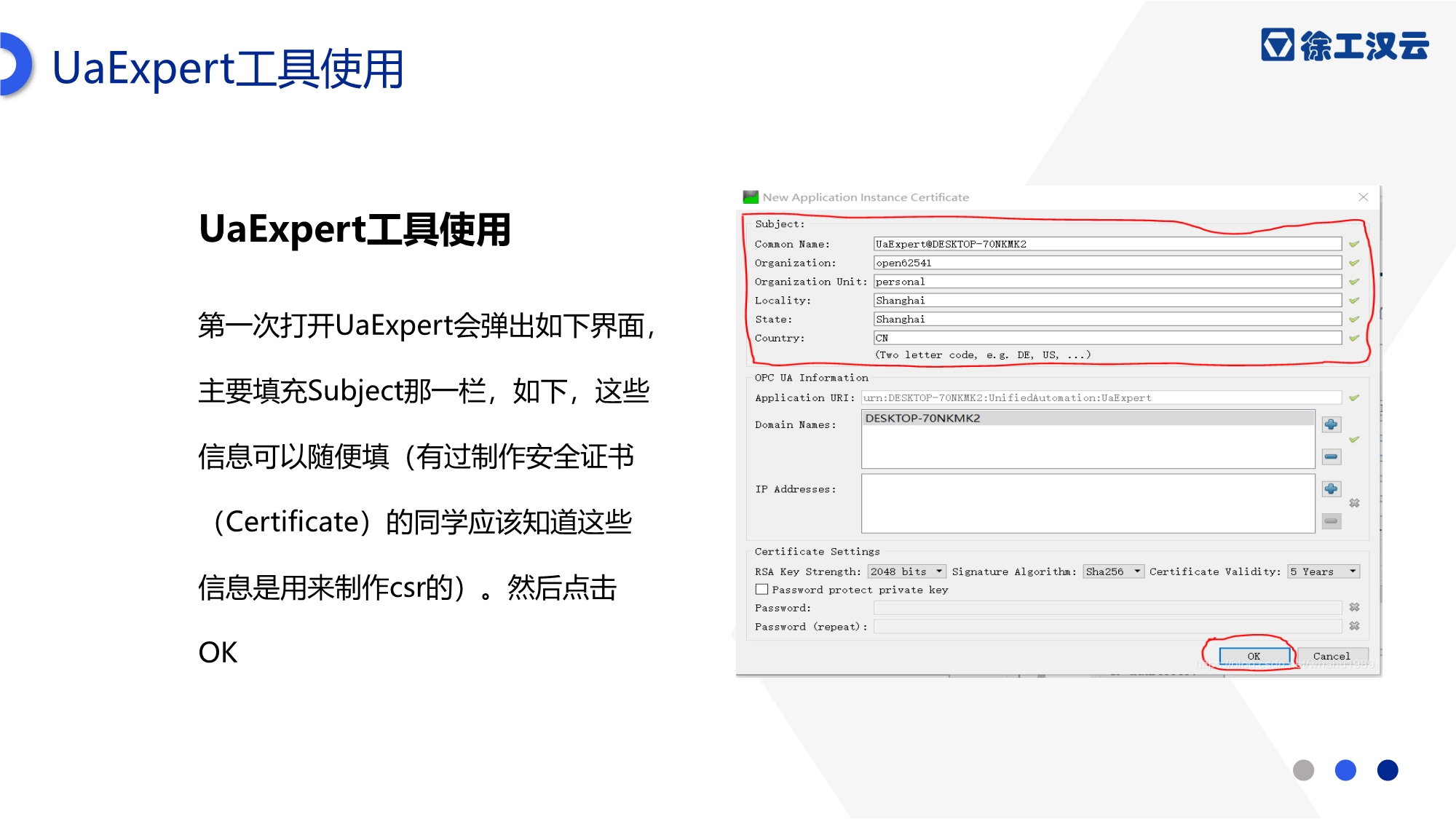Click the green check next to Common Name

tap(1354, 244)
